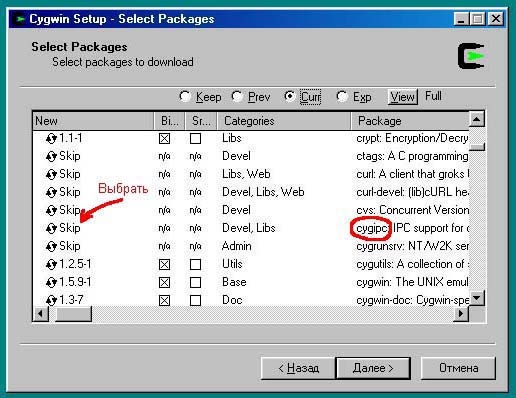Click the cycle icon for crypt version 1.1-1
The image size is (516, 398).
tap(51, 138)
